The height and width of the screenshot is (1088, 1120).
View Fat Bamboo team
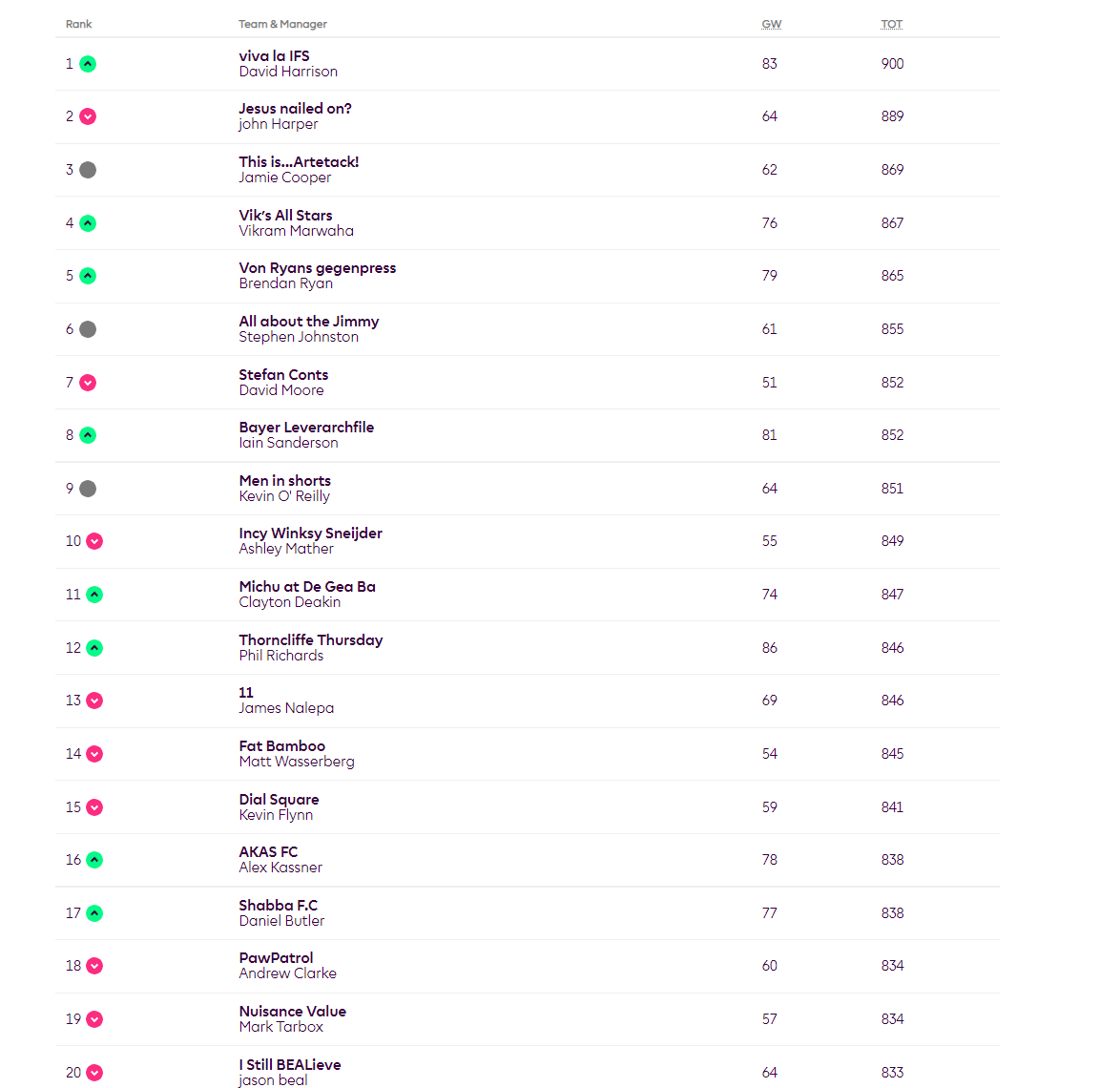click(x=281, y=746)
